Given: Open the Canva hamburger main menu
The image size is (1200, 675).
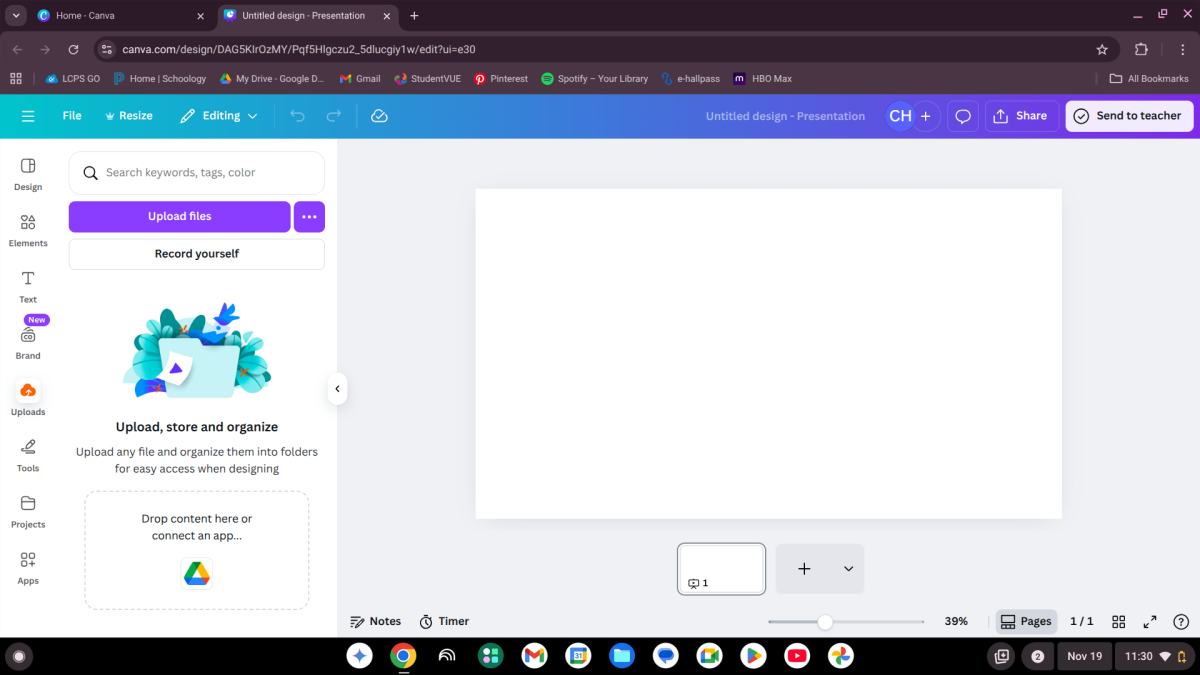Looking at the screenshot, I should [28, 116].
